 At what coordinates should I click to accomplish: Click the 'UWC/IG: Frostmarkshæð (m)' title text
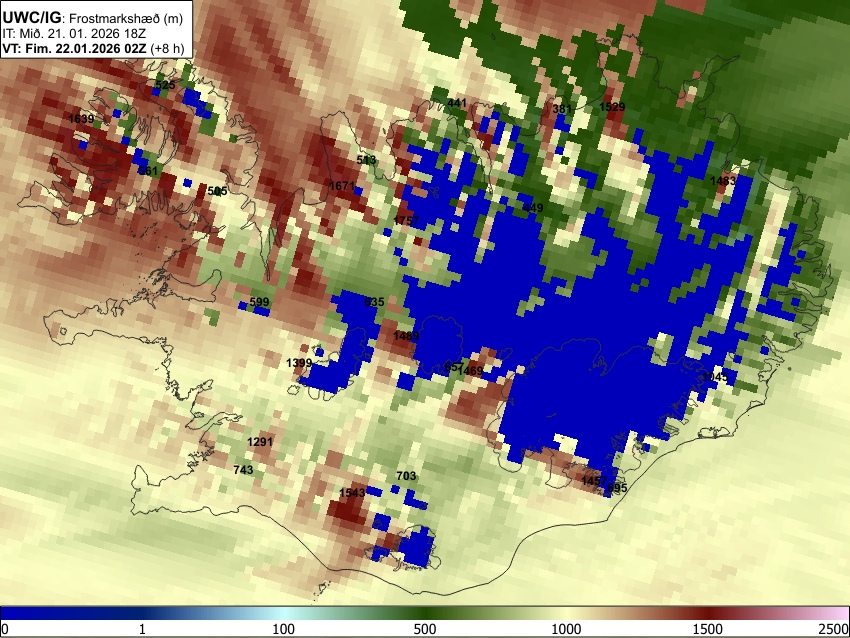[x=92, y=18]
